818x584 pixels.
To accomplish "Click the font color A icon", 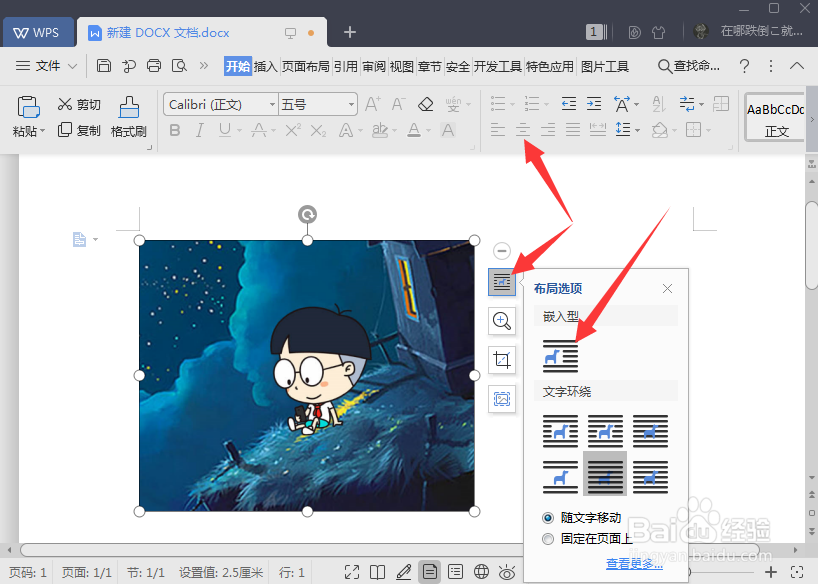I will [x=414, y=130].
